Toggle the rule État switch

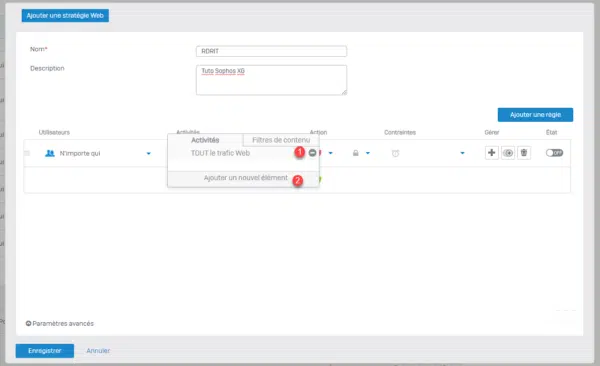point(554,153)
